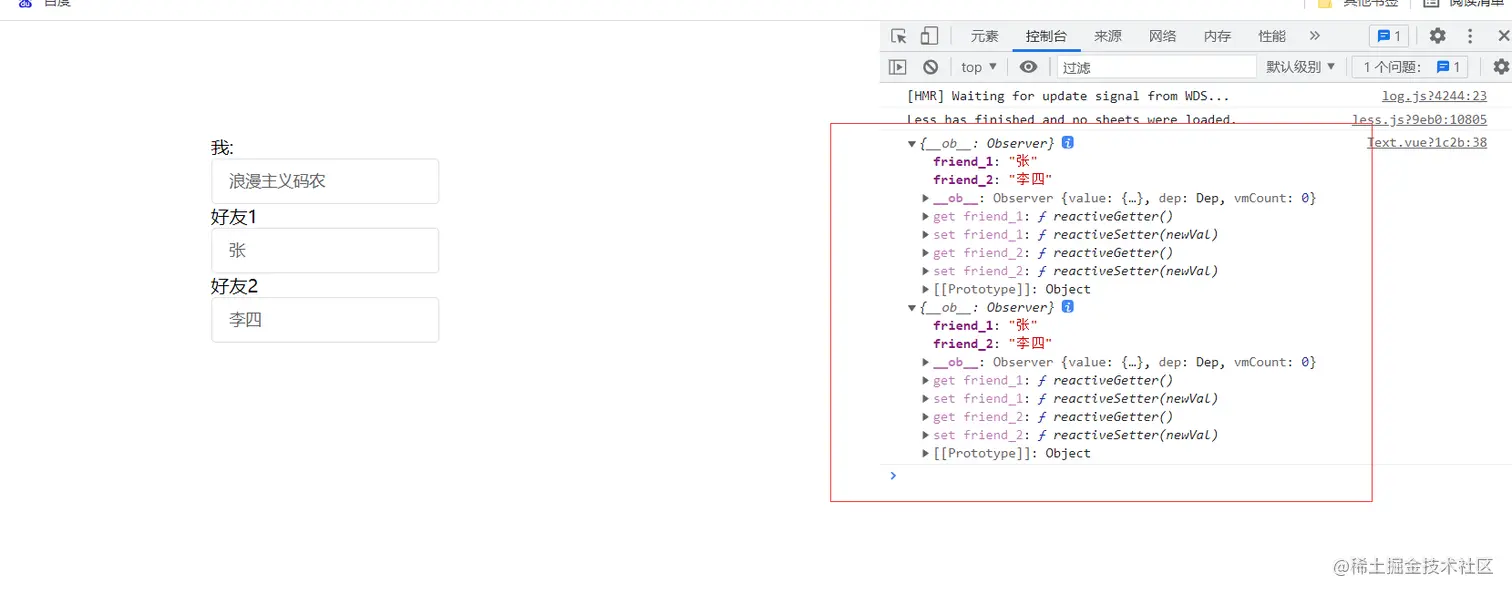Click the 1 个问题 issues button
The height and width of the screenshot is (595, 1512).
tap(1411, 67)
